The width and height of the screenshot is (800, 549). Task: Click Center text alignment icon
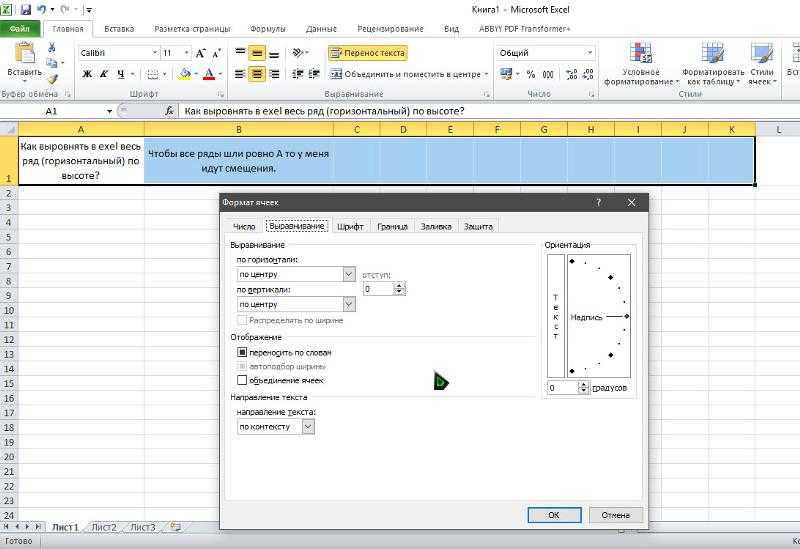click(x=257, y=74)
